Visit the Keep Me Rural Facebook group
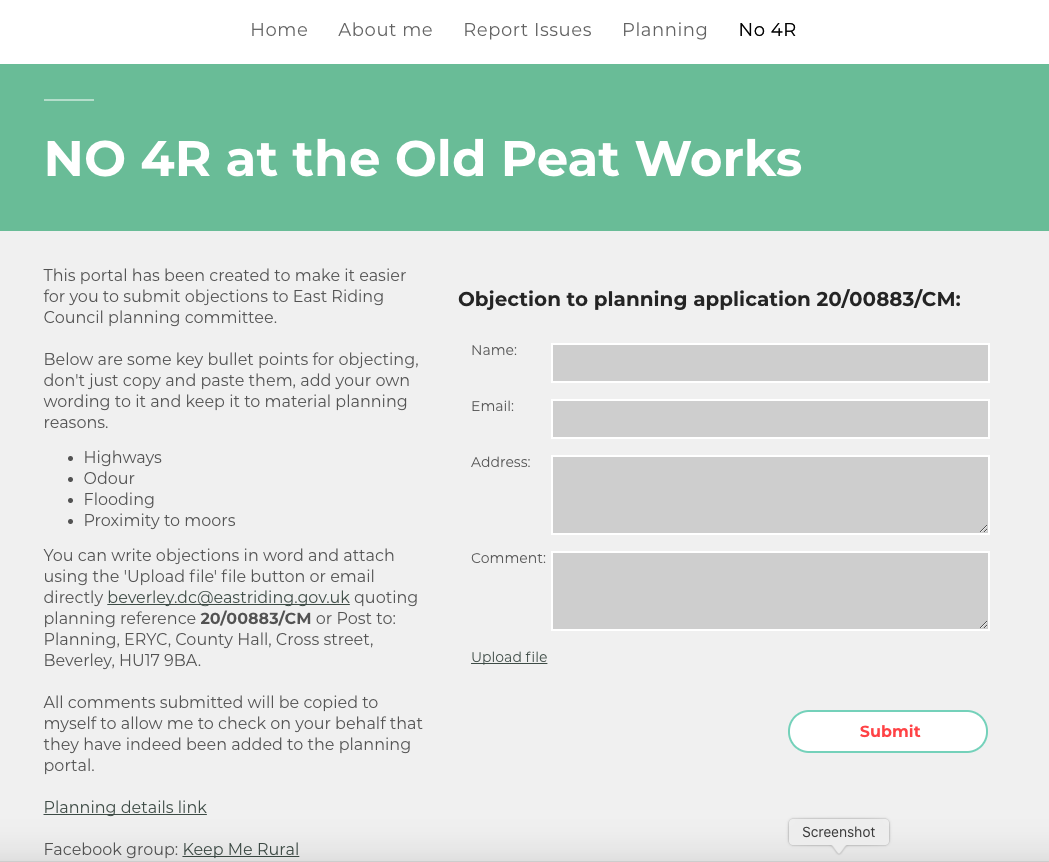The width and height of the screenshot is (1049, 862). tap(240, 849)
